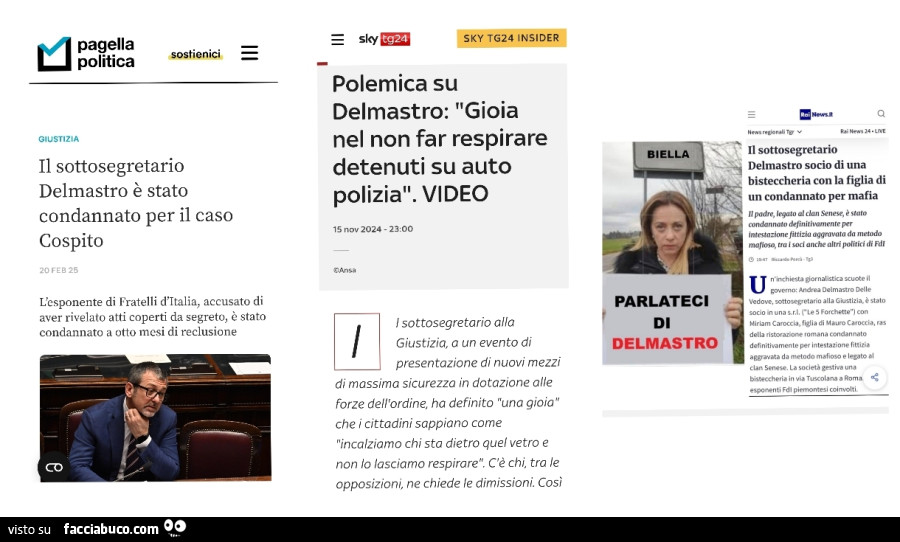
Task: Click the Pagella Politica logo
Action: pos(86,54)
